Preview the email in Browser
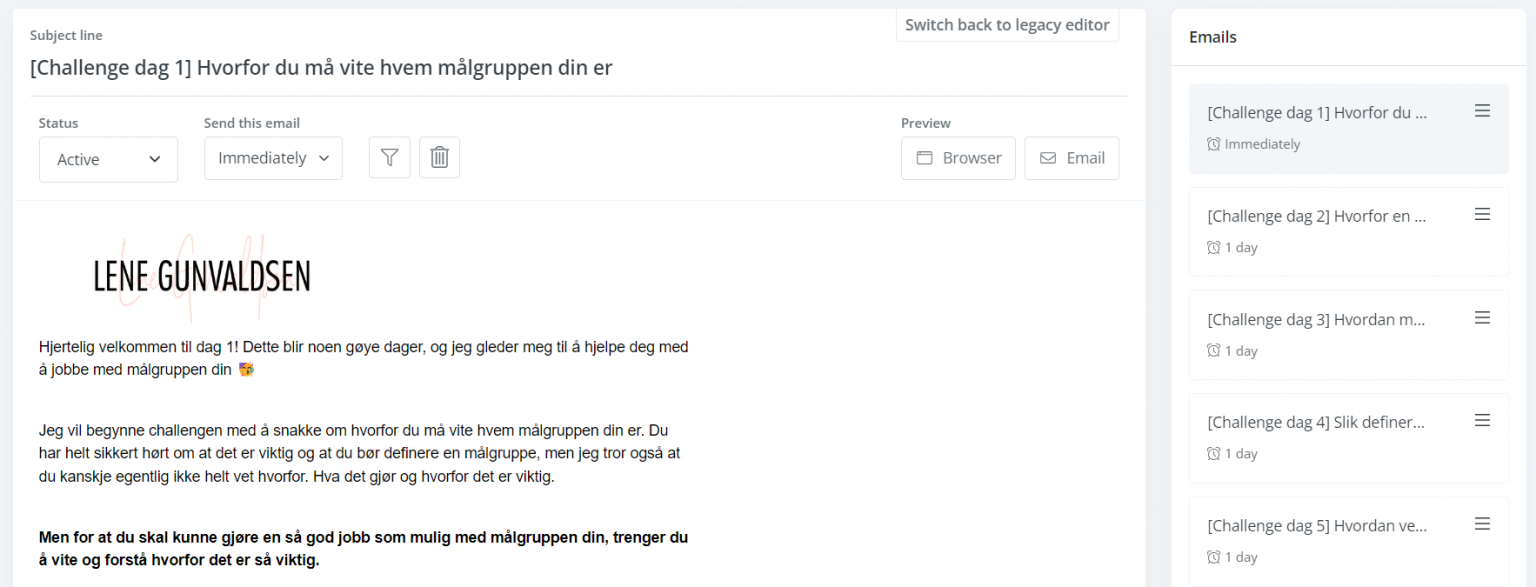 [x=958, y=157]
